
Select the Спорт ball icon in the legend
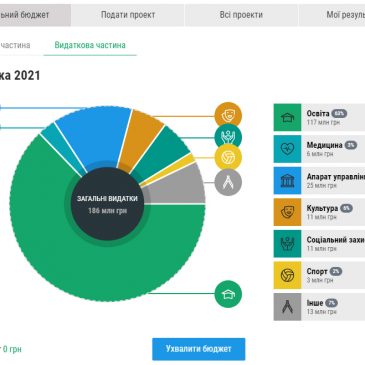(287, 275)
